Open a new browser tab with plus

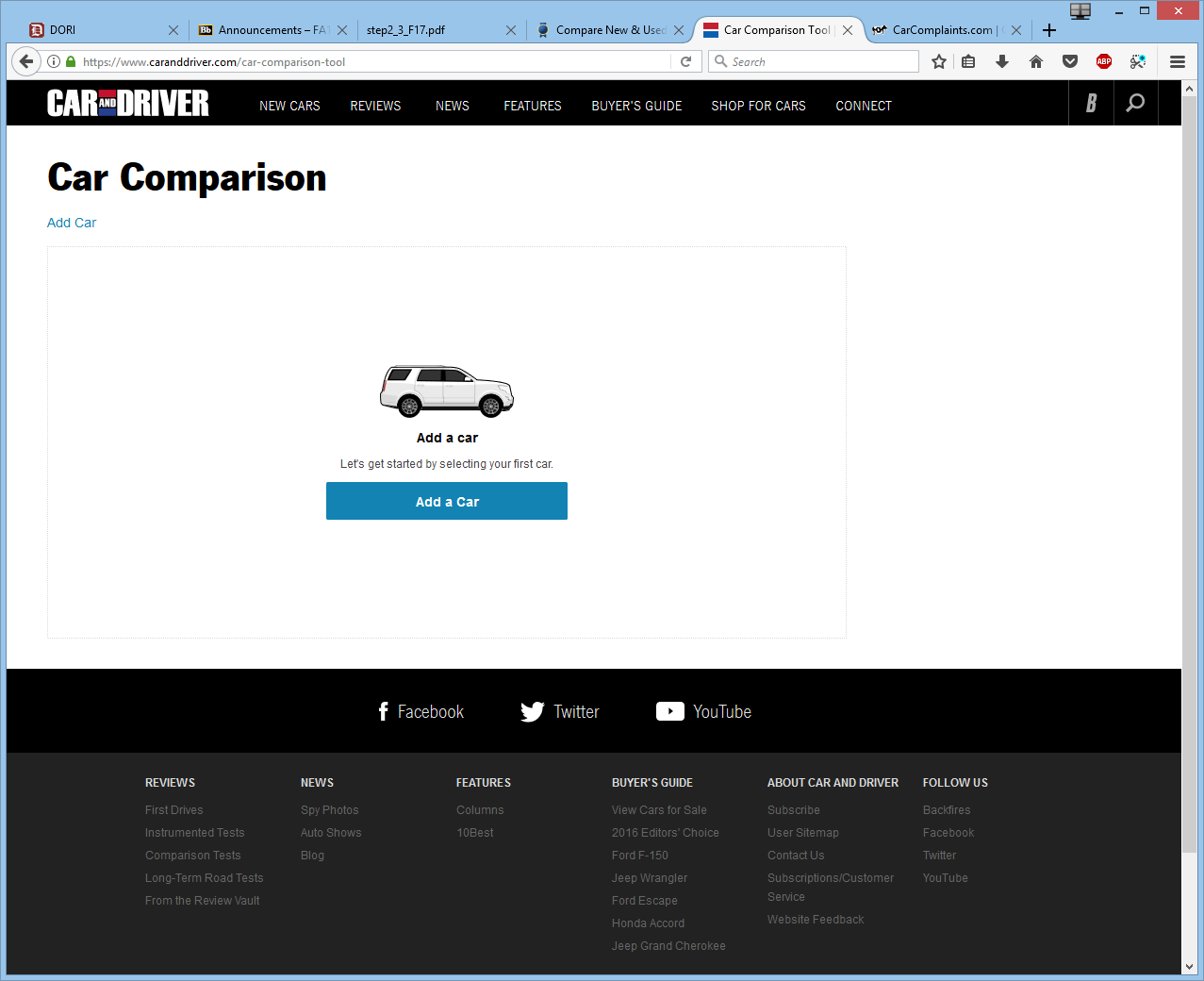point(1049,30)
